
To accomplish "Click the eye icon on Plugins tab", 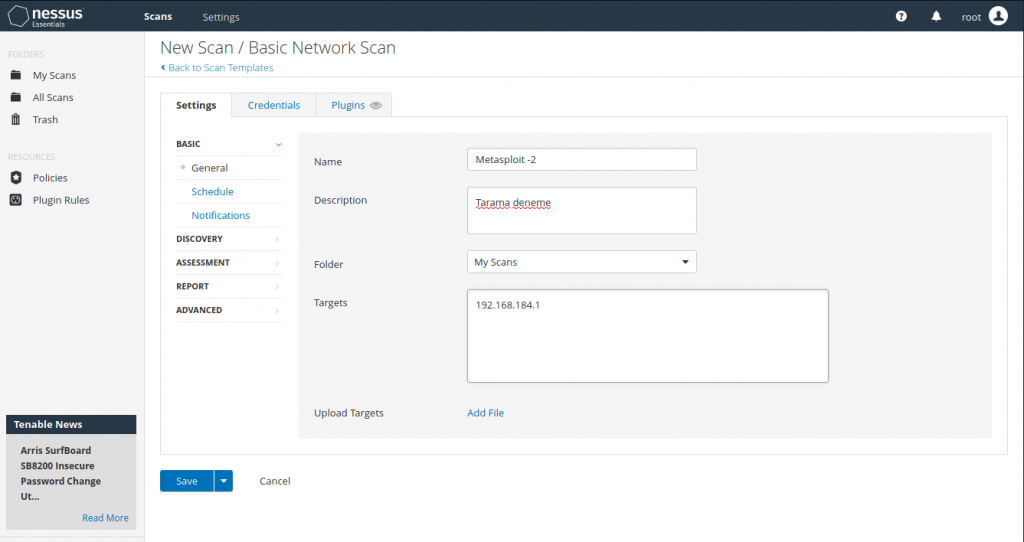I will click(376, 105).
